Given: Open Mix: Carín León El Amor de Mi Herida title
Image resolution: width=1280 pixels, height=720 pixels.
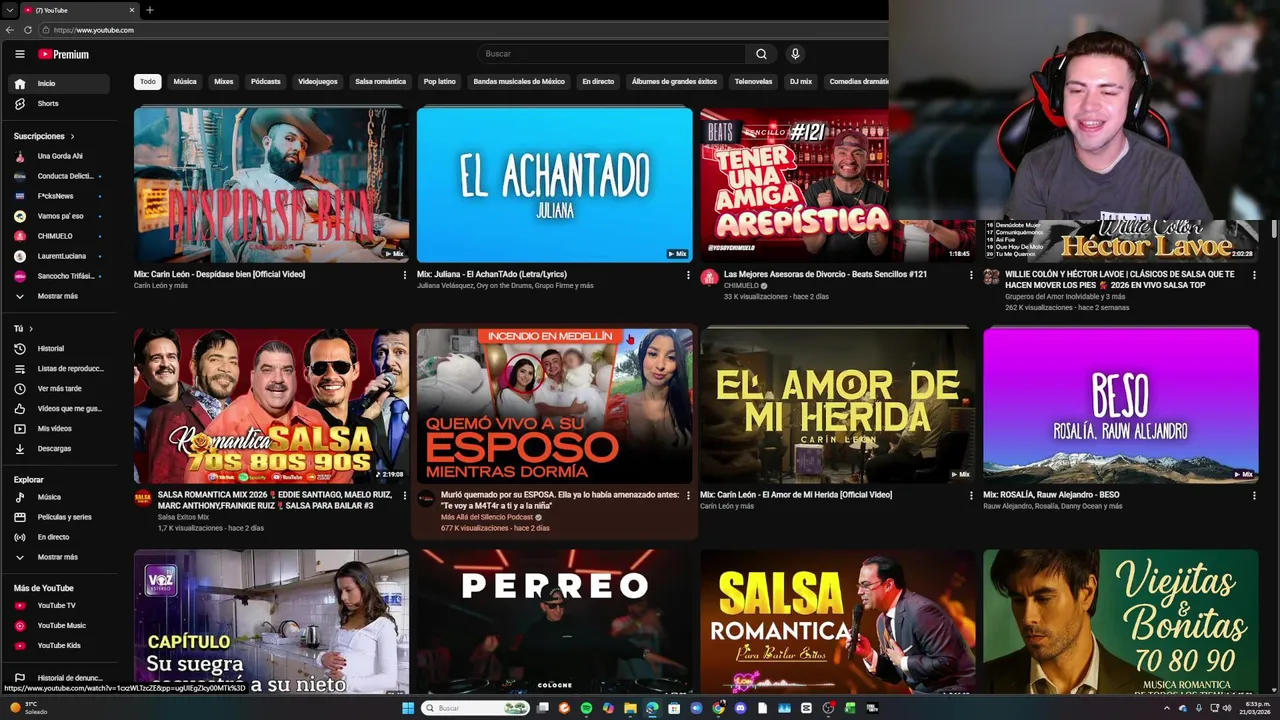Looking at the screenshot, I should (796, 494).
